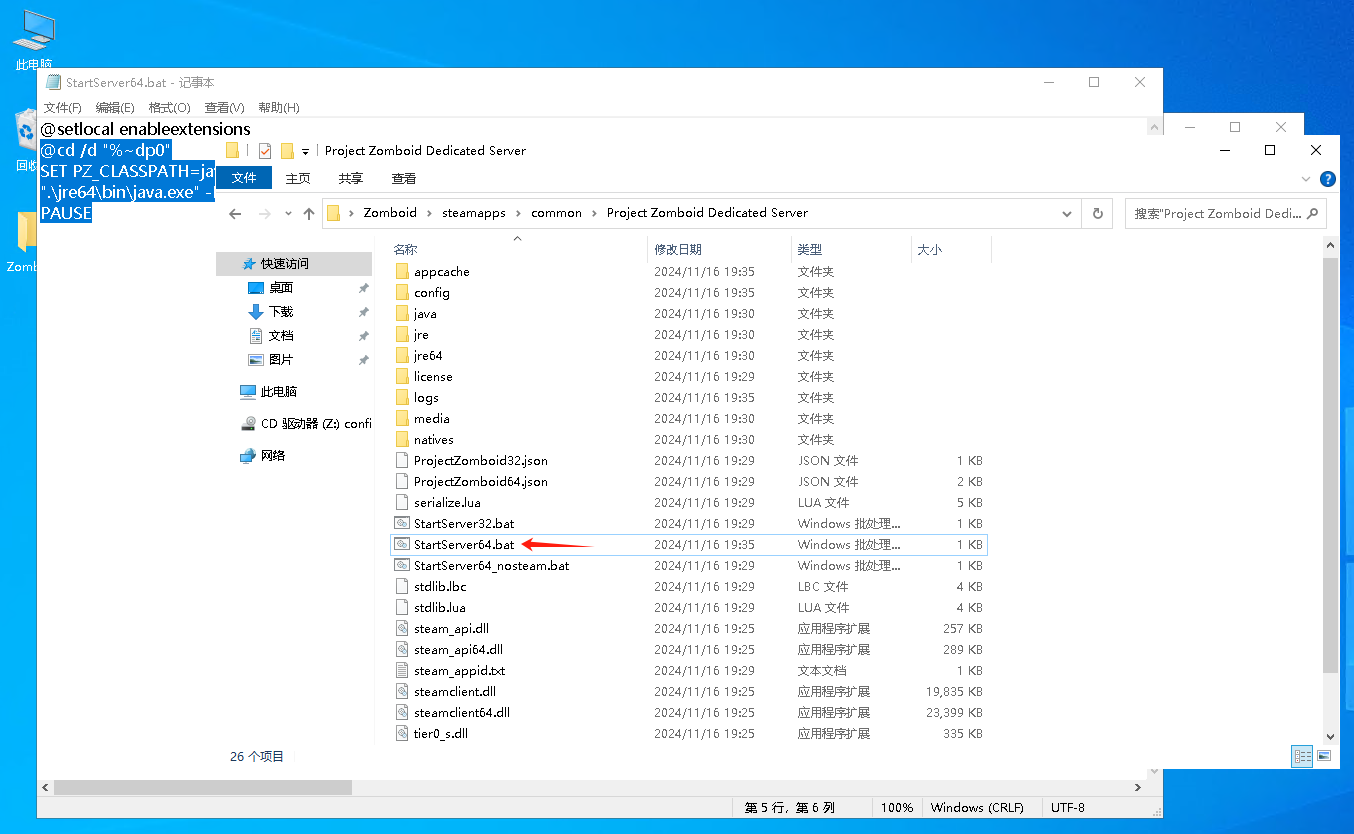Open Notepad View menu

point(224,108)
